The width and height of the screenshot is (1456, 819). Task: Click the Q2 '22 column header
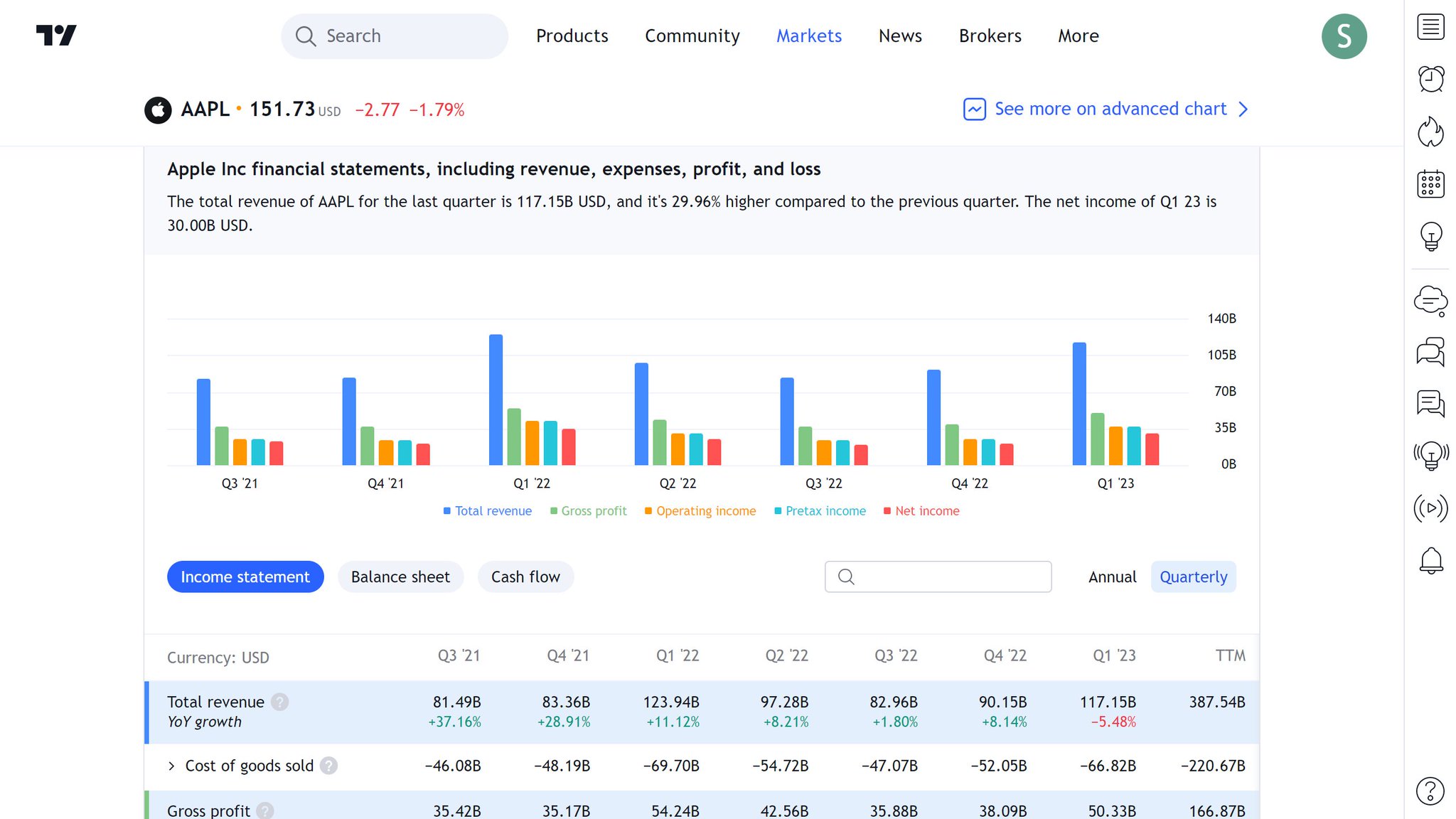tap(786, 655)
